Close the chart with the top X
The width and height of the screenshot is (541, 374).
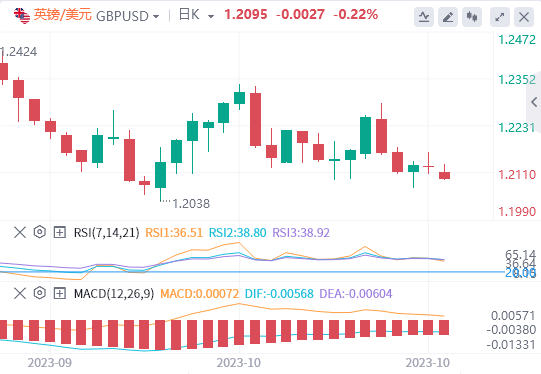point(524,17)
